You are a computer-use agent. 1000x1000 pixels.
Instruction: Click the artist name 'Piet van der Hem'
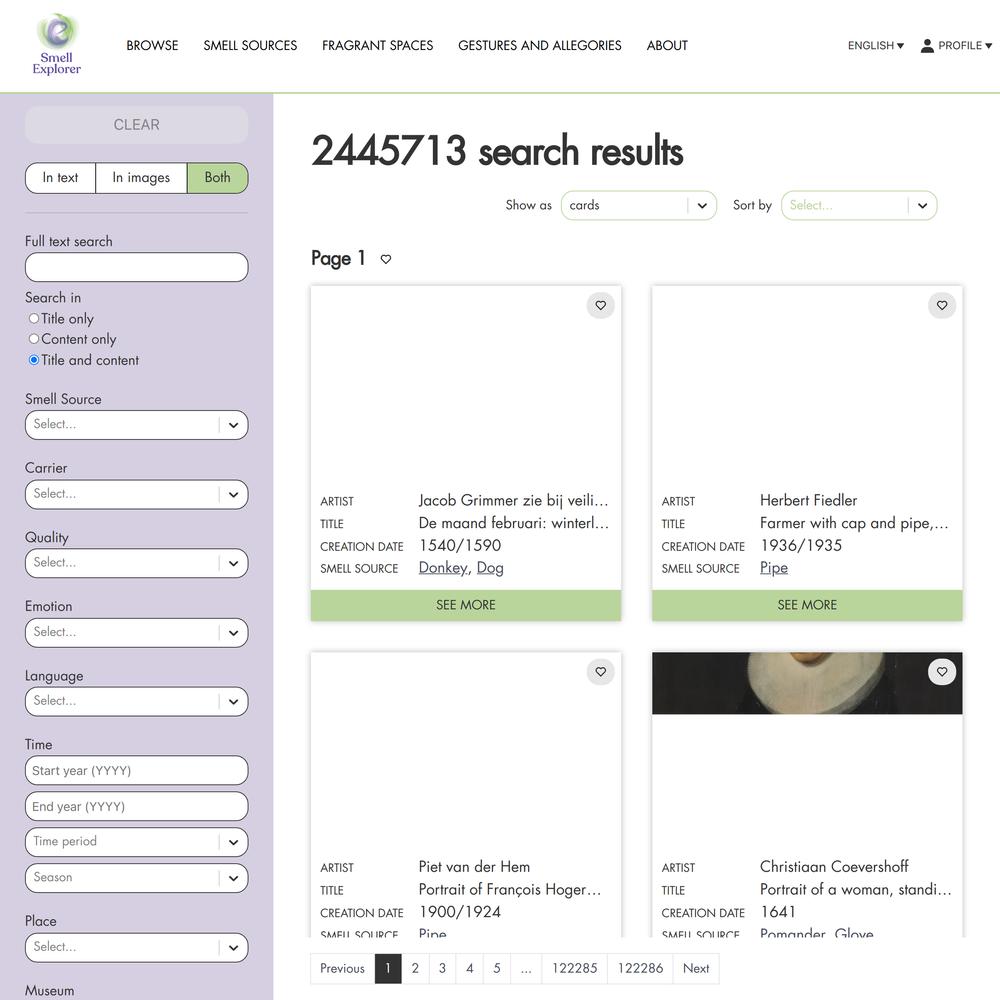474,867
